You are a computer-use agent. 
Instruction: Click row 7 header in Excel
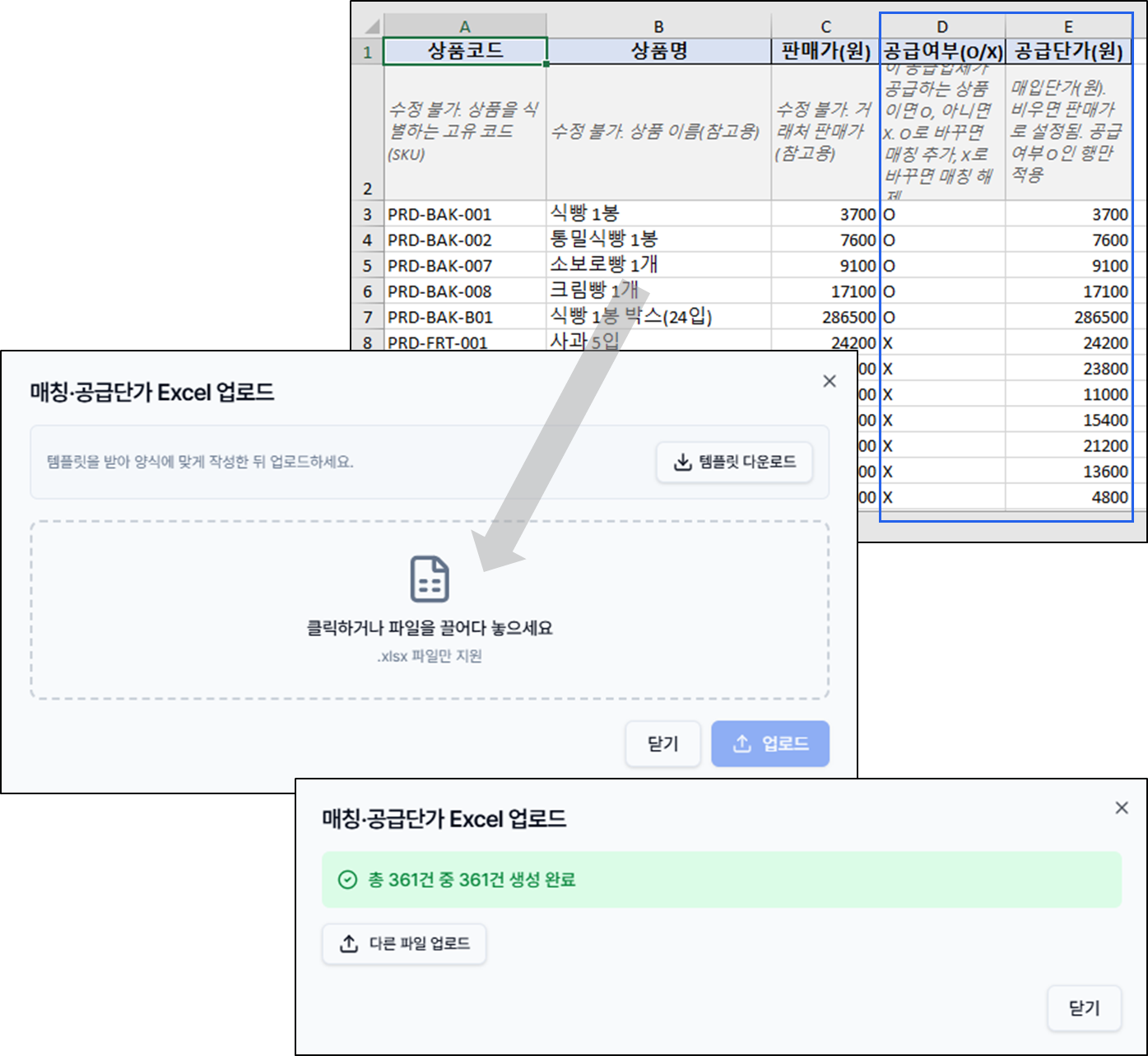tap(368, 316)
